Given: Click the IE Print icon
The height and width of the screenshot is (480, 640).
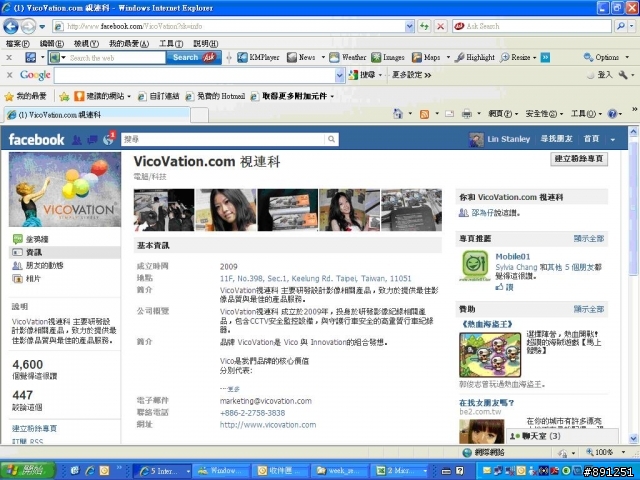Looking at the screenshot, I should (467, 114).
